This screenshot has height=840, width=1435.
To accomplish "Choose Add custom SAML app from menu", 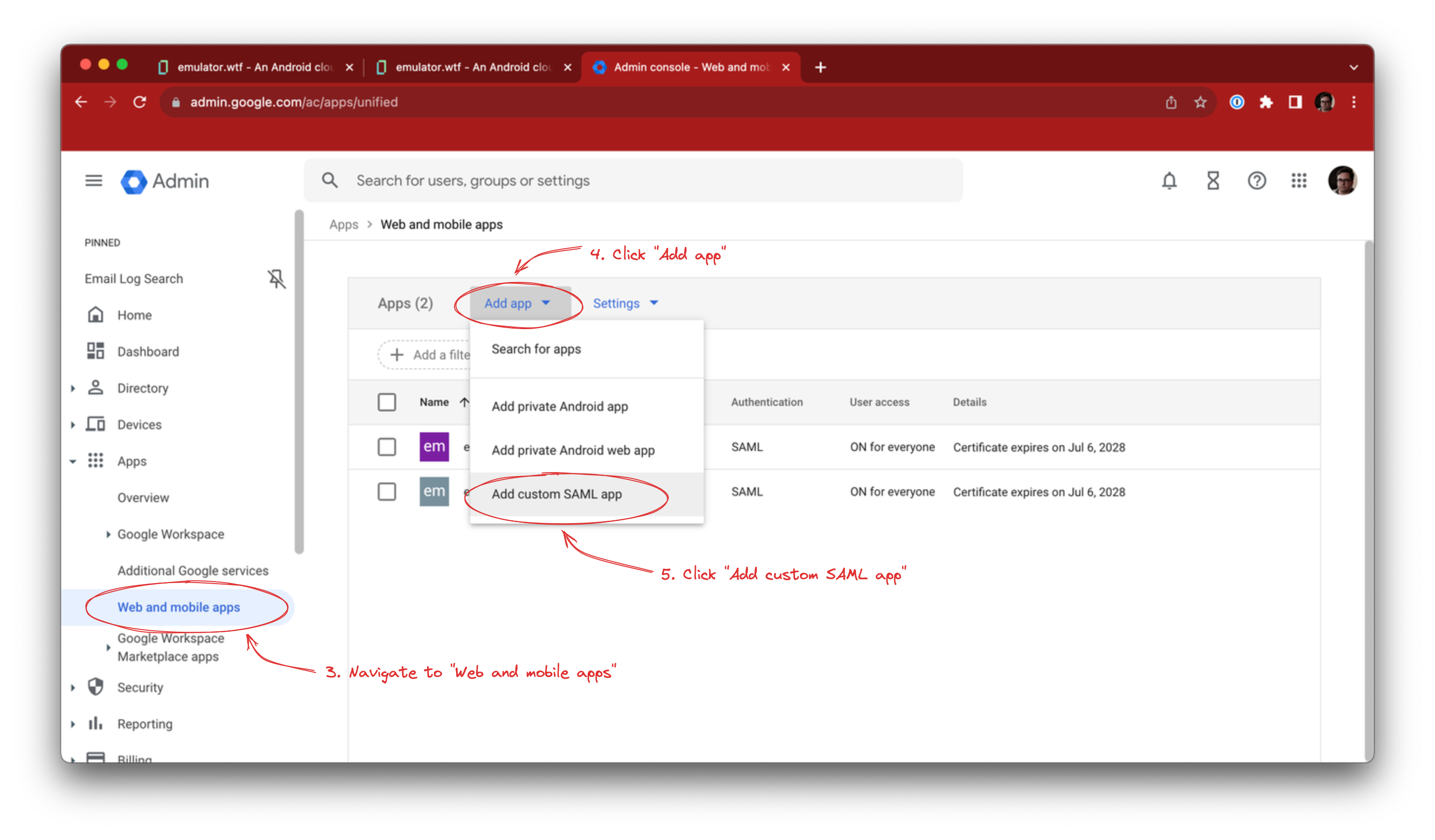I will (x=556, y=494).
